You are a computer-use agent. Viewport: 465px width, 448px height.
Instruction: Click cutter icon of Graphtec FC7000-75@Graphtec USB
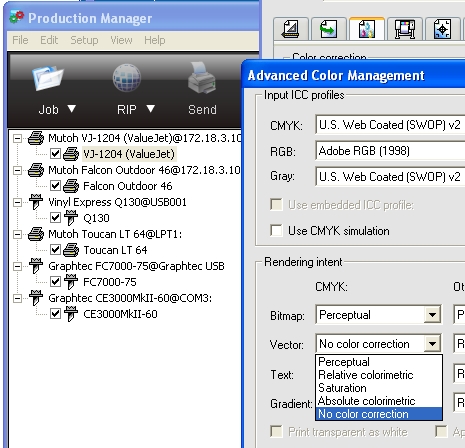36,266
